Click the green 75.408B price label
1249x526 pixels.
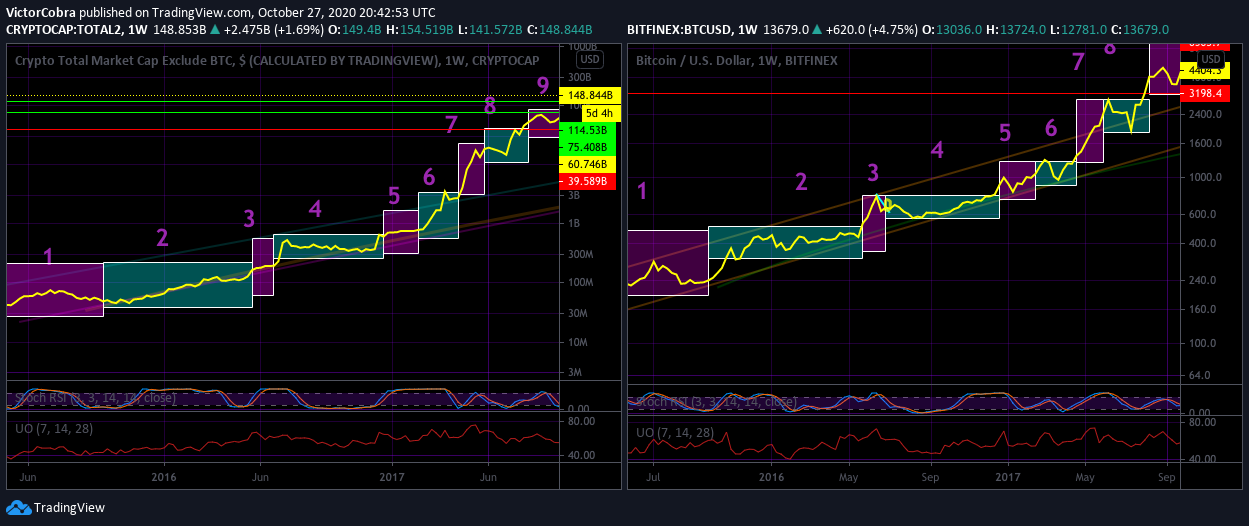(588, 147)
